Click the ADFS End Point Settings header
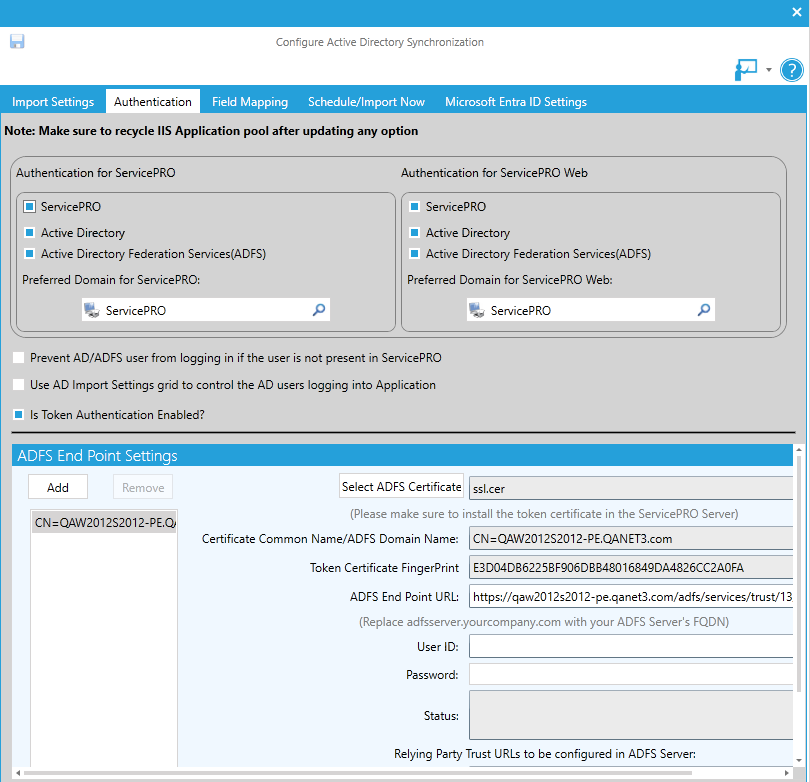Viewport: 810px width, 782px height. click(x=402, y=455)
